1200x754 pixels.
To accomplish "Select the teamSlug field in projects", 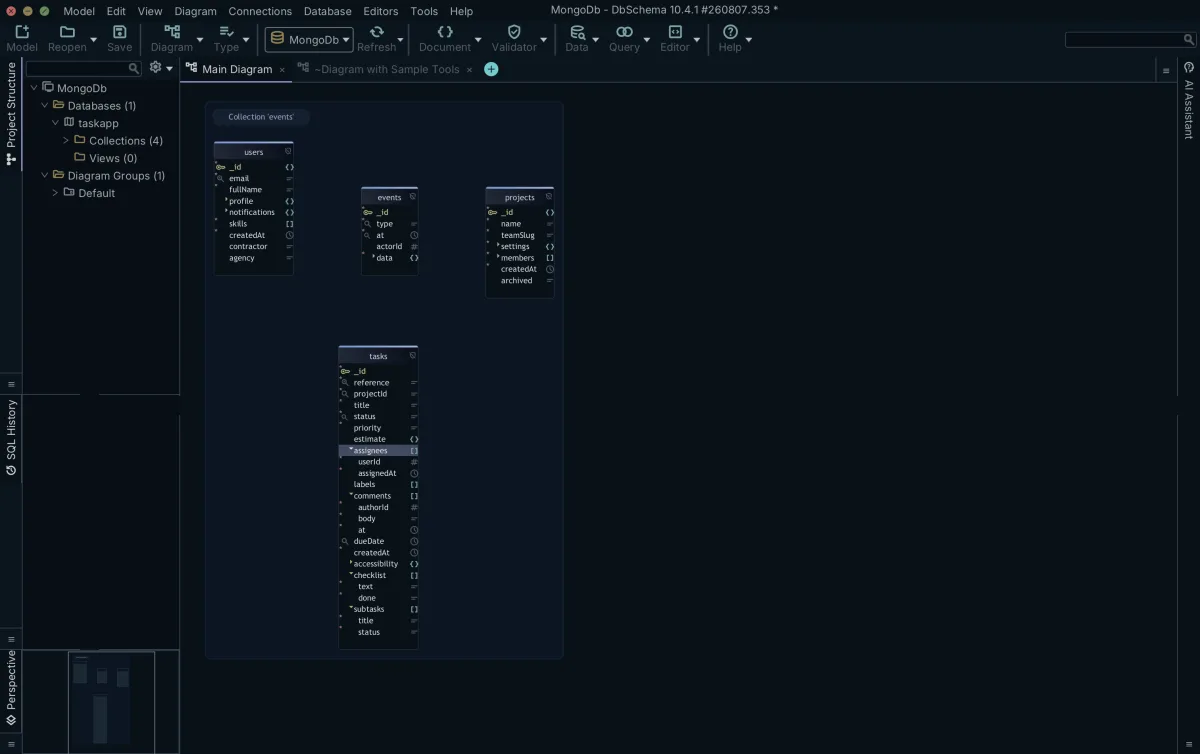I will (520, 235).
